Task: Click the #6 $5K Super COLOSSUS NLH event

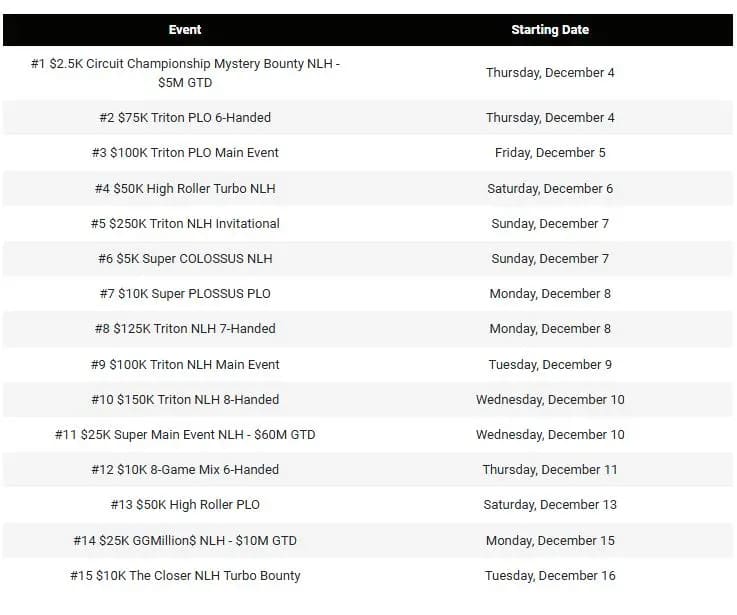Action: point(185,259)
